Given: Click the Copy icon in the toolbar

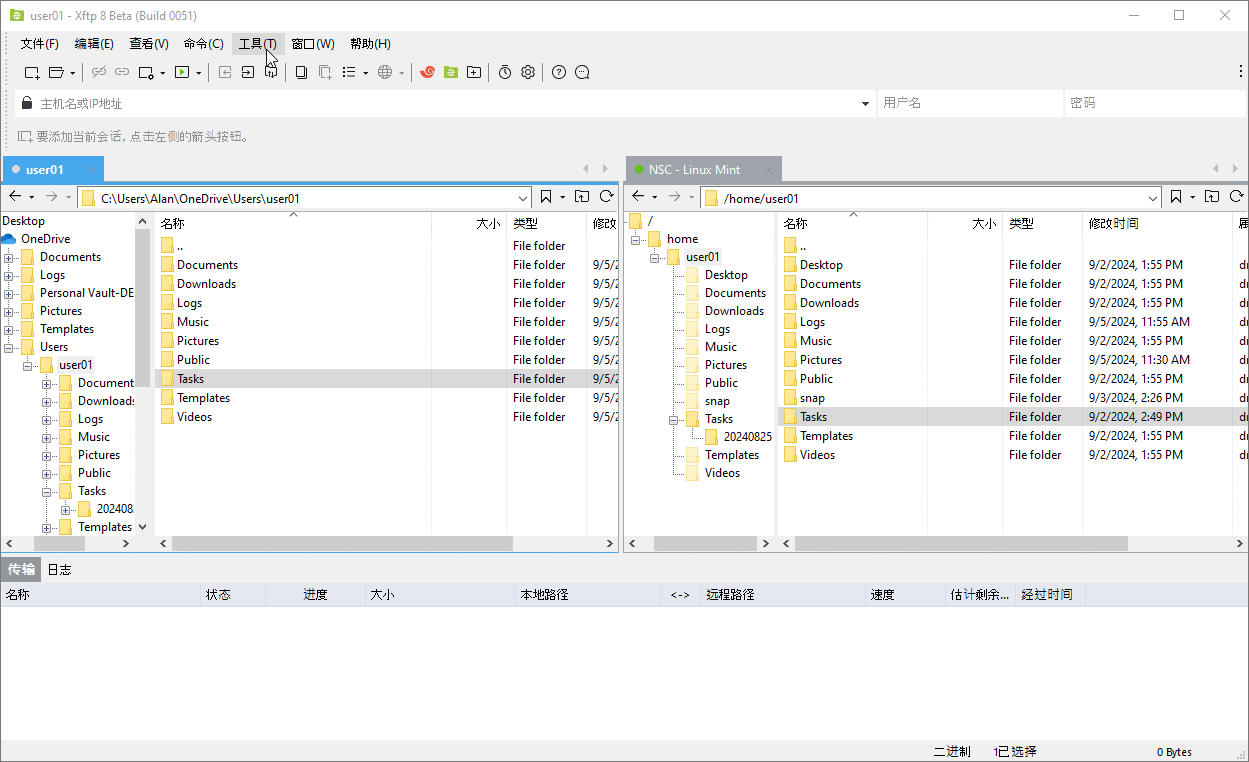Looking at the screenshot, I should pyautogui.click(x=301, y=72).
